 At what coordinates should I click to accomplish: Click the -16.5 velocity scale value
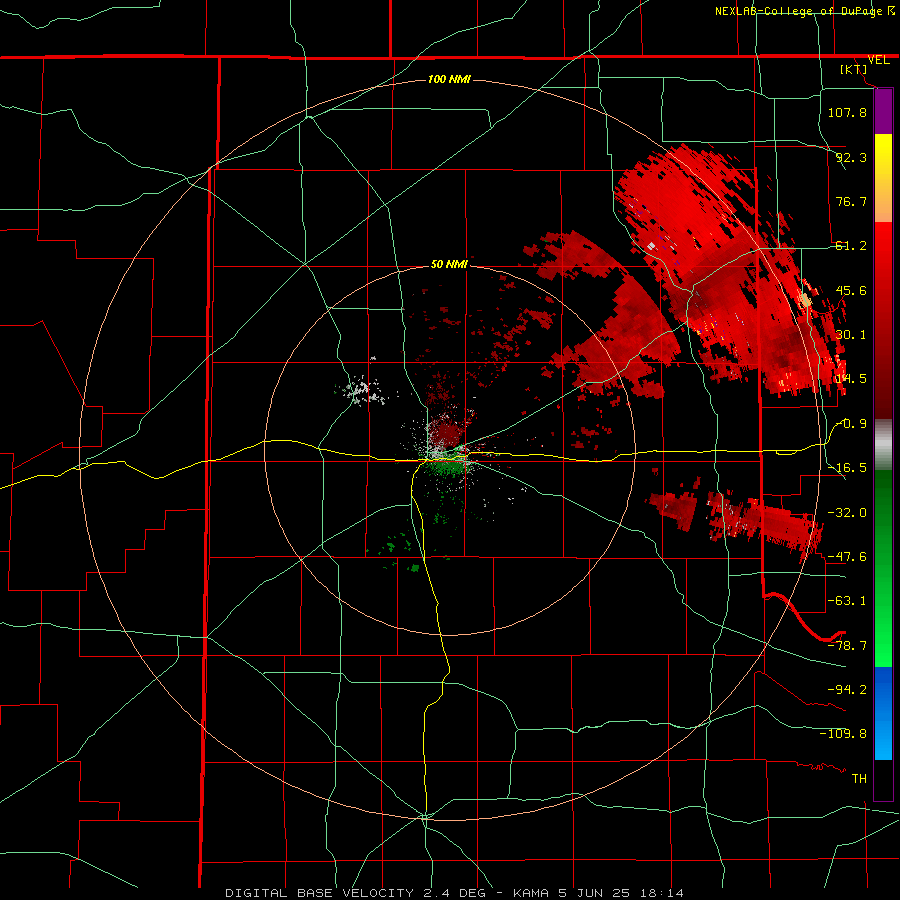pyautogui.click(x=847, y=468)
